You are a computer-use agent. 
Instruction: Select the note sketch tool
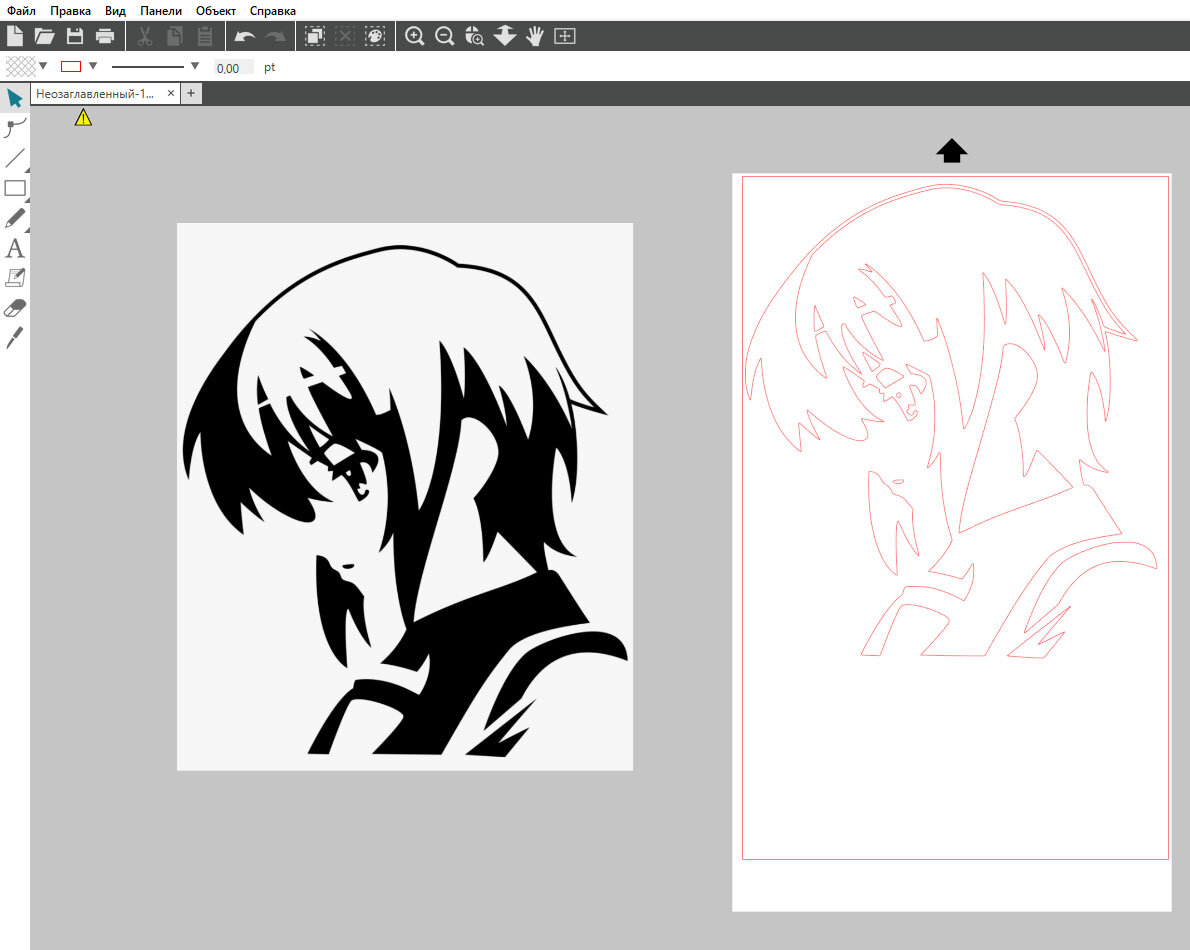point(15,278)
